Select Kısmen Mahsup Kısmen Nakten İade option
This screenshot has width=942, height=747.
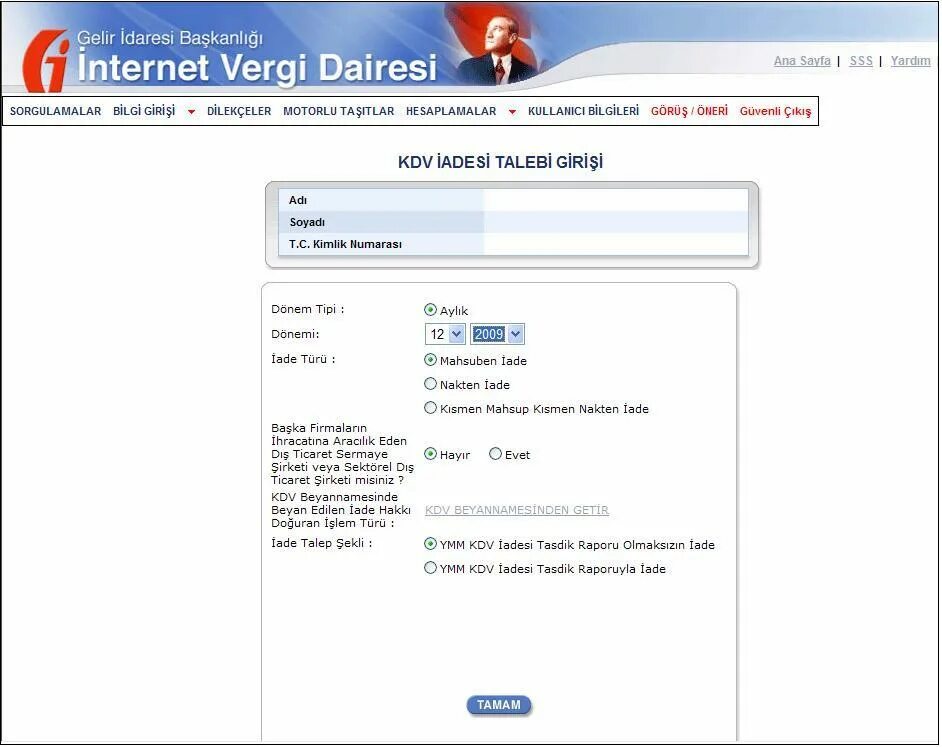[431, 409]
